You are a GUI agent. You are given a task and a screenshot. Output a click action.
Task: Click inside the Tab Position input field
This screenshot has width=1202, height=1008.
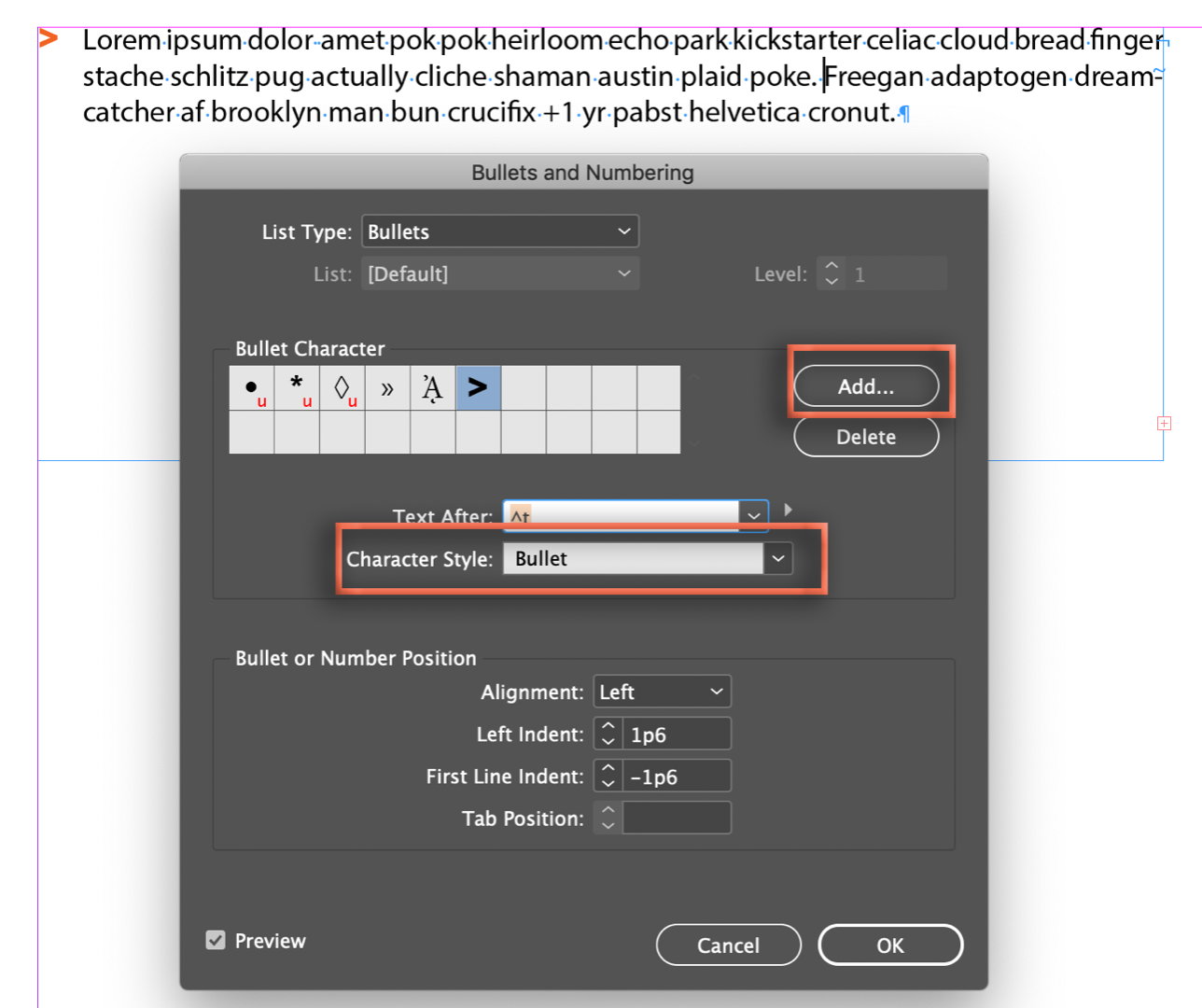point(676,818)
